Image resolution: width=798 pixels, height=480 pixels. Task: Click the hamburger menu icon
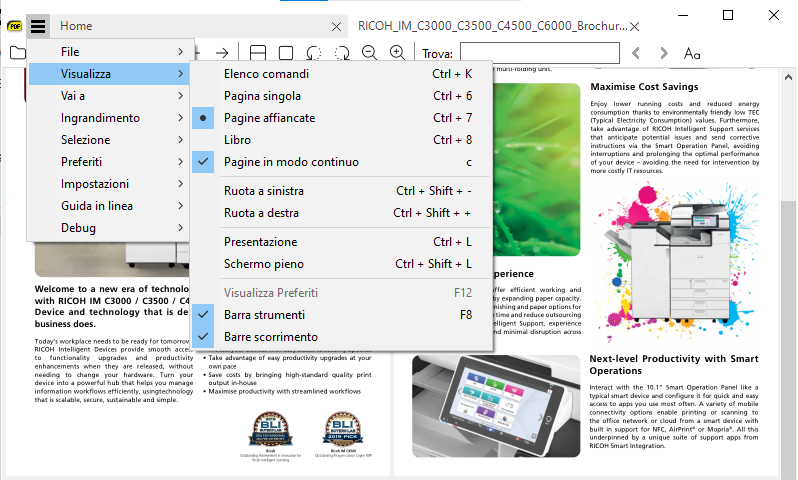point(38,25)
